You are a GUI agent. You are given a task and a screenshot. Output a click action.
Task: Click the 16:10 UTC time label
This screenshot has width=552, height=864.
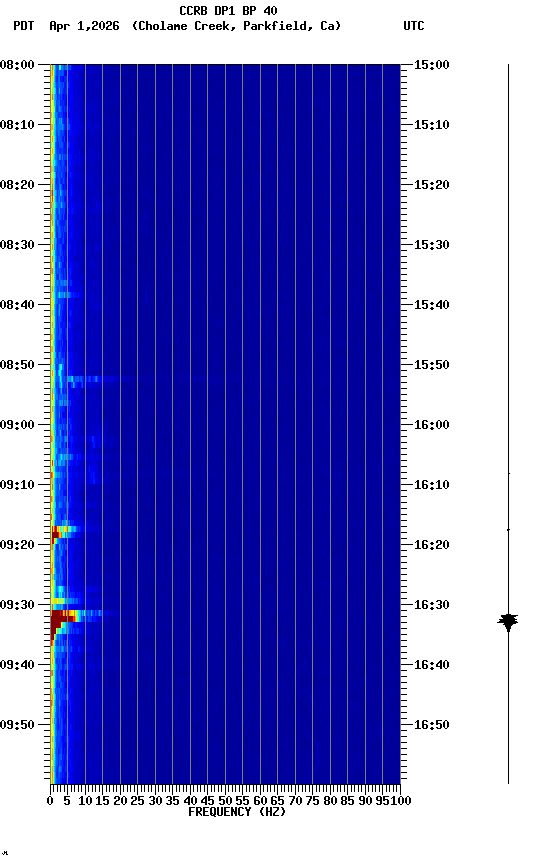pyautogui.click(x=432, y=485)
